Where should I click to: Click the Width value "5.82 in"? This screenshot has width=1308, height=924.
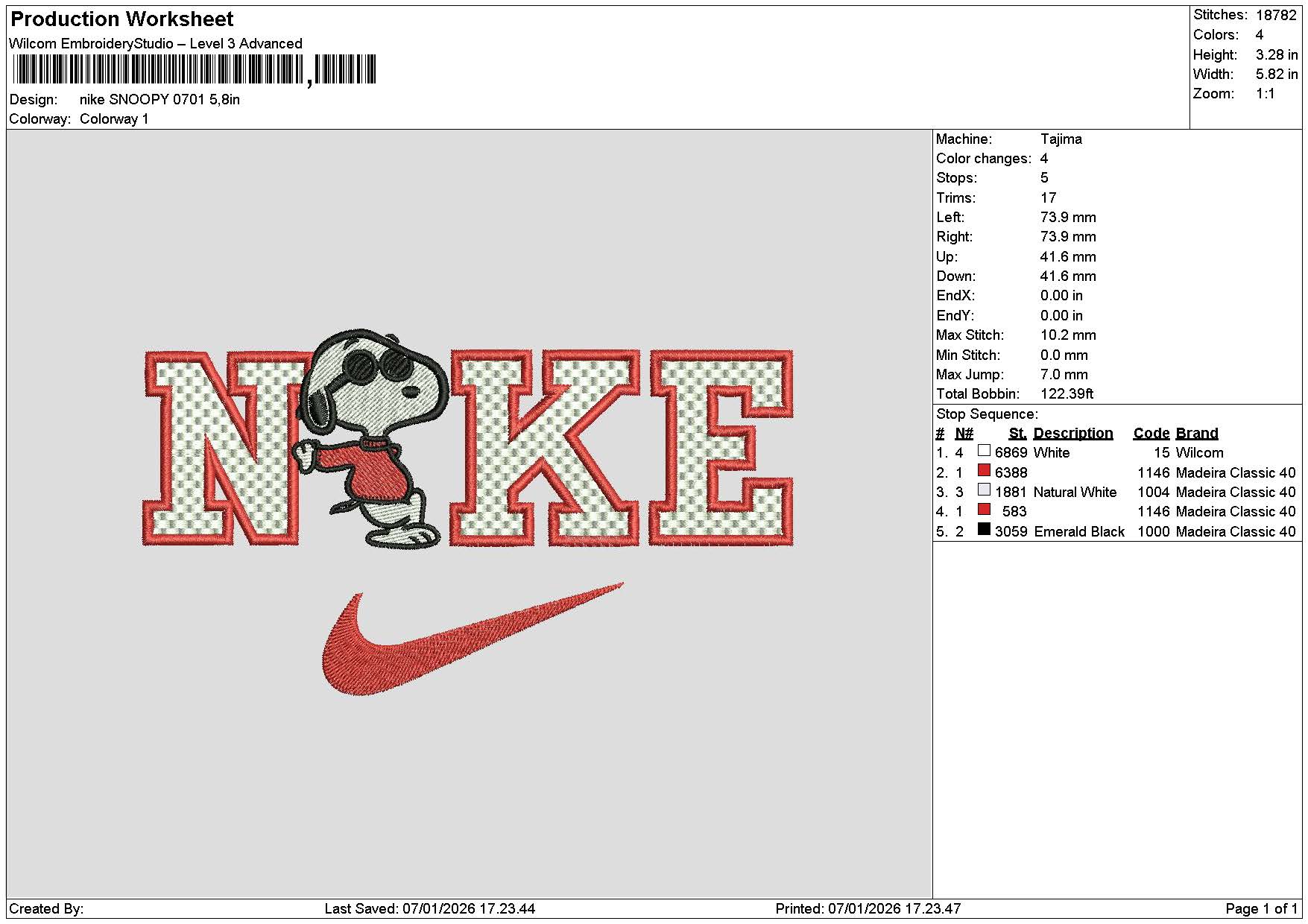1277,74
